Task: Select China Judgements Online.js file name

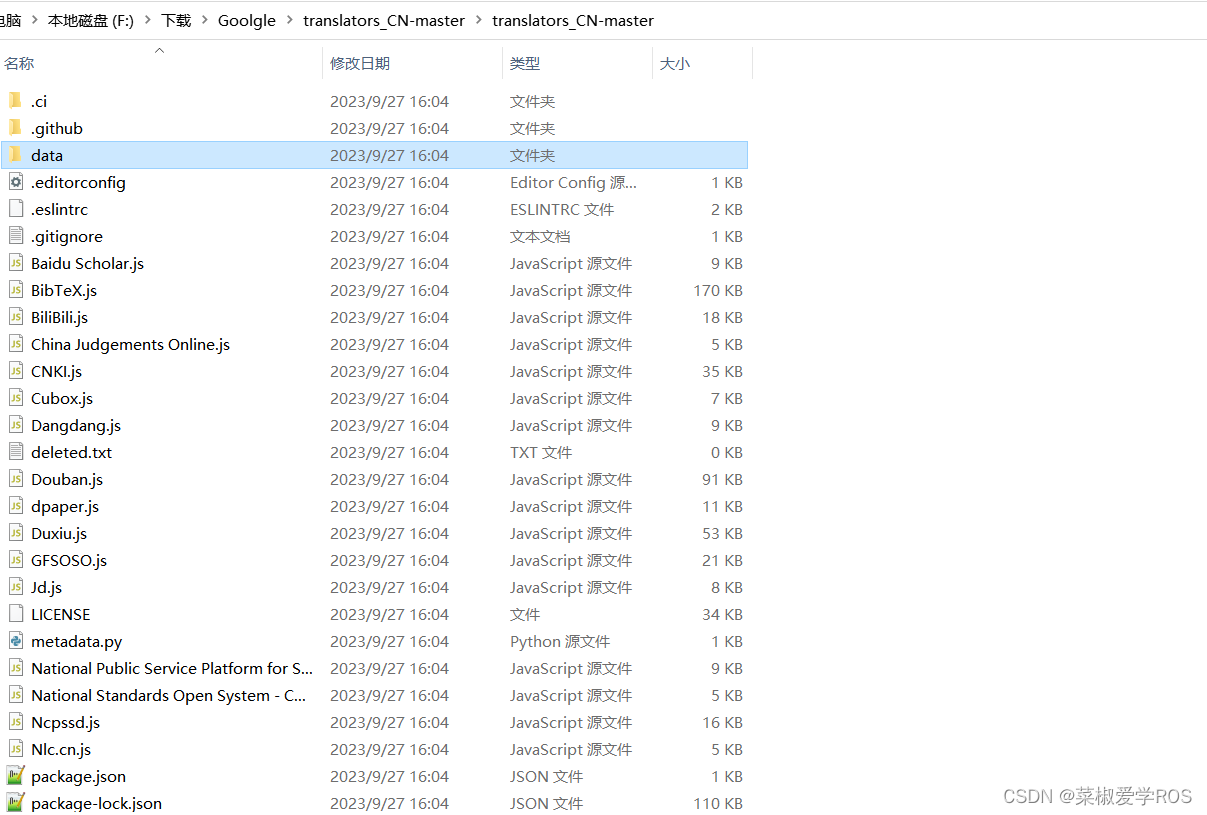Action: pos(130,344)
